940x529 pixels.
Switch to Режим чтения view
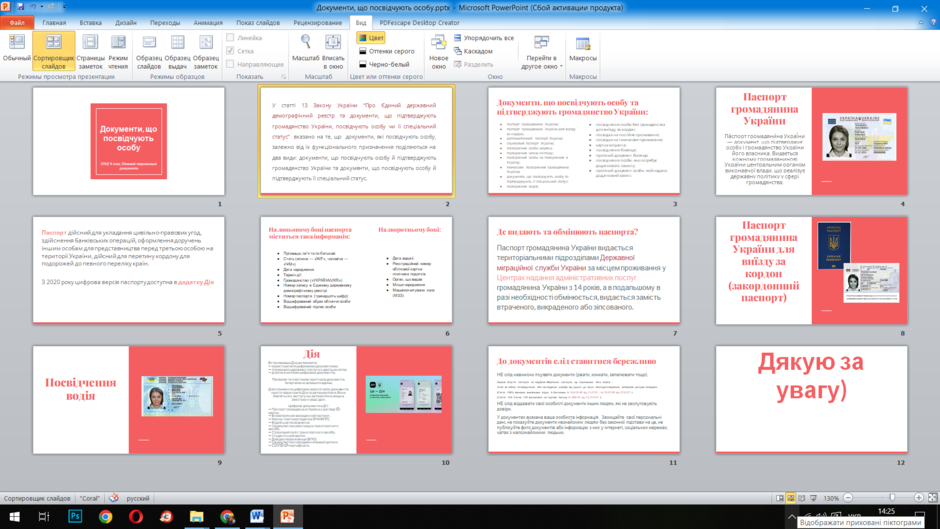pyautogui.click(x=118, y=51)
